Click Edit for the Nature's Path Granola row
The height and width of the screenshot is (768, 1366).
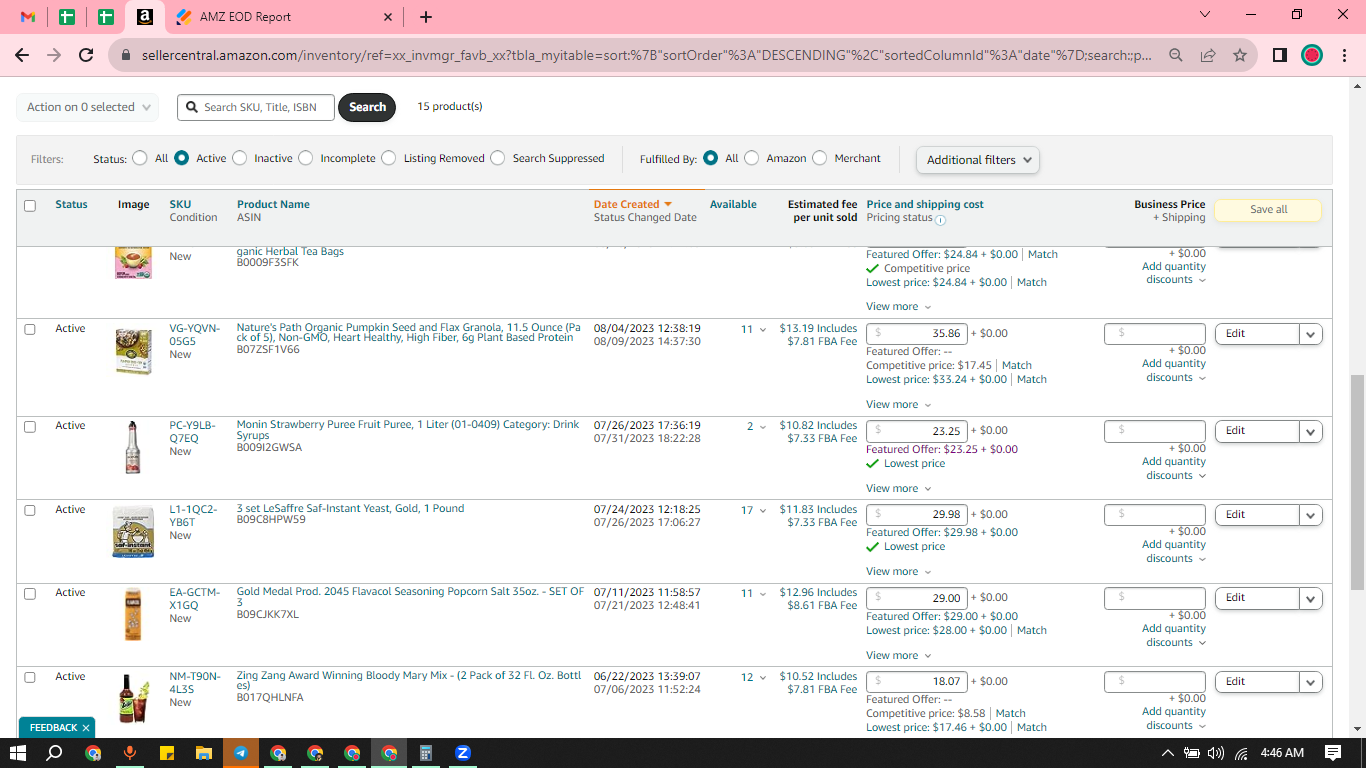coord(1257,334)
